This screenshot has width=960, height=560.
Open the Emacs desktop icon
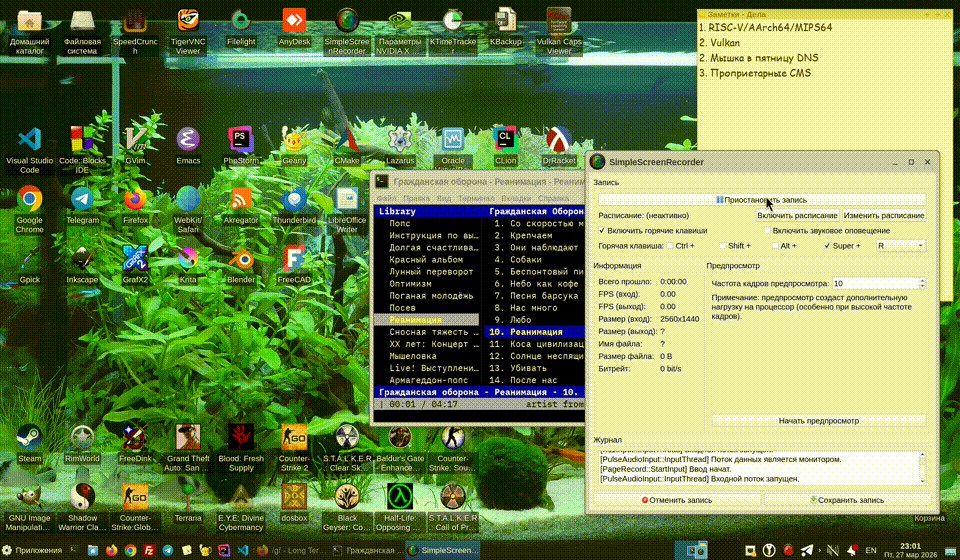tap(188, 146)
